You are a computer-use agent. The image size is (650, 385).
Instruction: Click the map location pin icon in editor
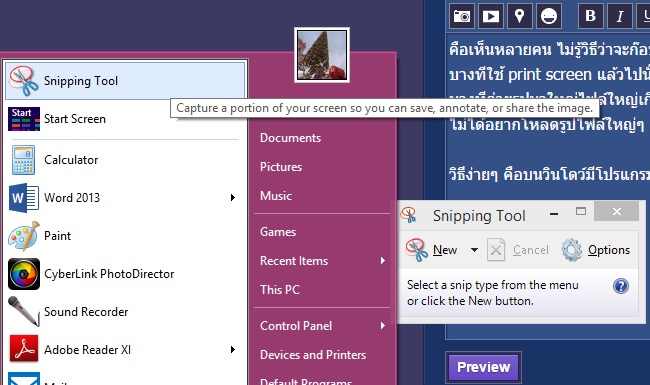519,16
